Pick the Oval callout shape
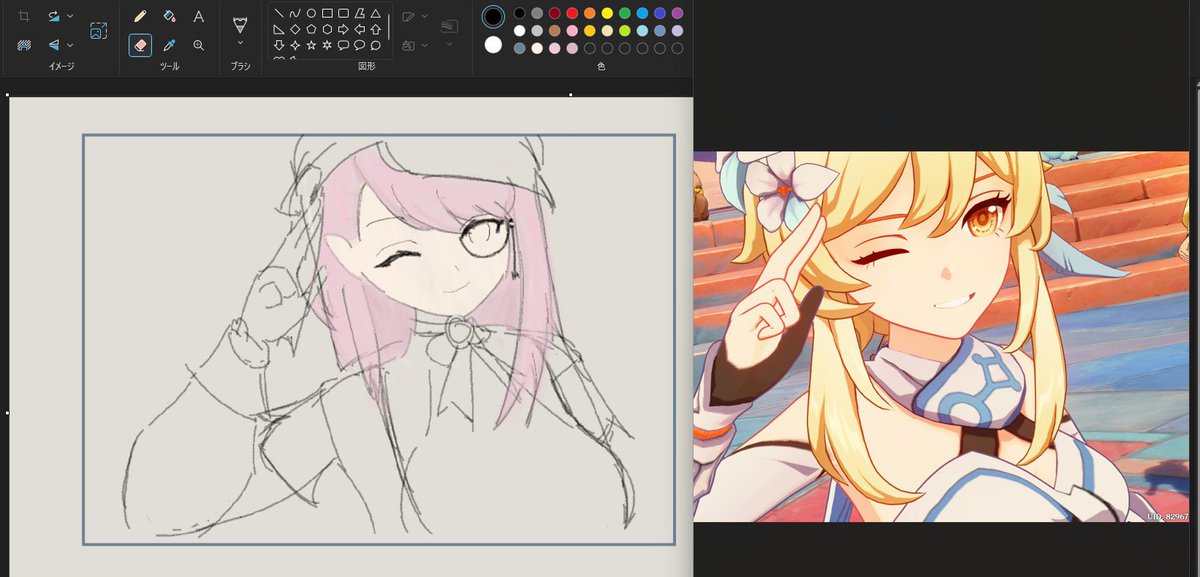The image size is (1200, 577). coord(359,45)
